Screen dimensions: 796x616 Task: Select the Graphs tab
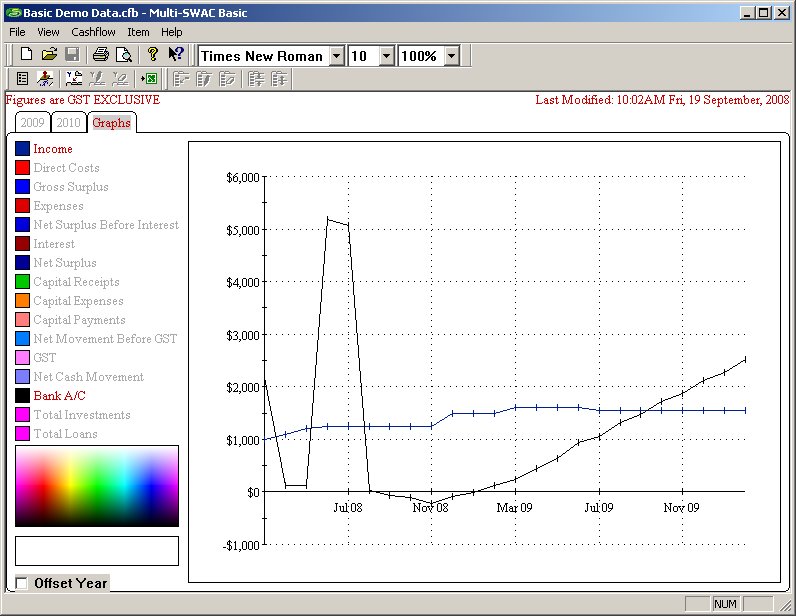tap(112, 123)
